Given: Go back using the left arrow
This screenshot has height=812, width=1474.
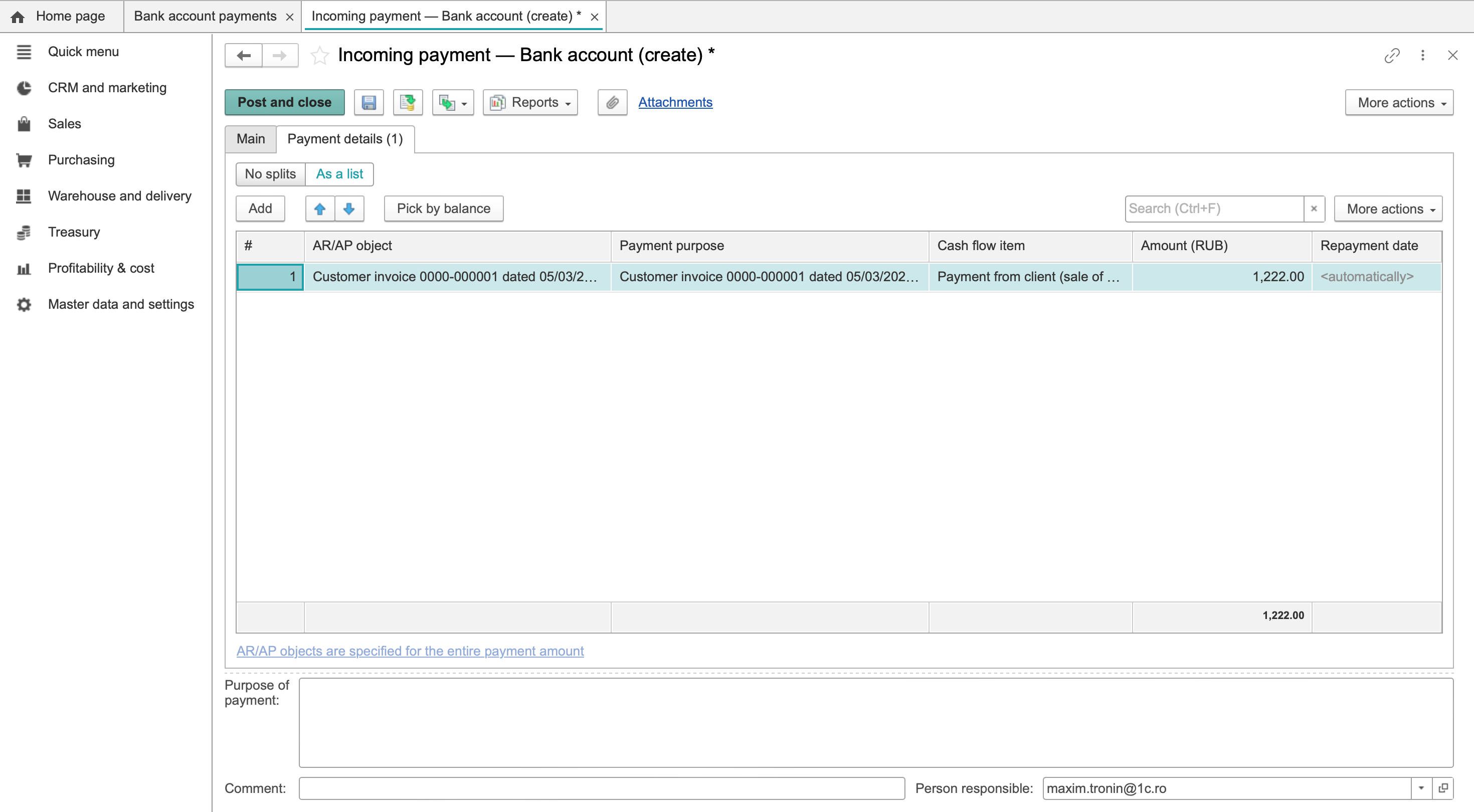Looking at the screenshot, I should 244,56.
